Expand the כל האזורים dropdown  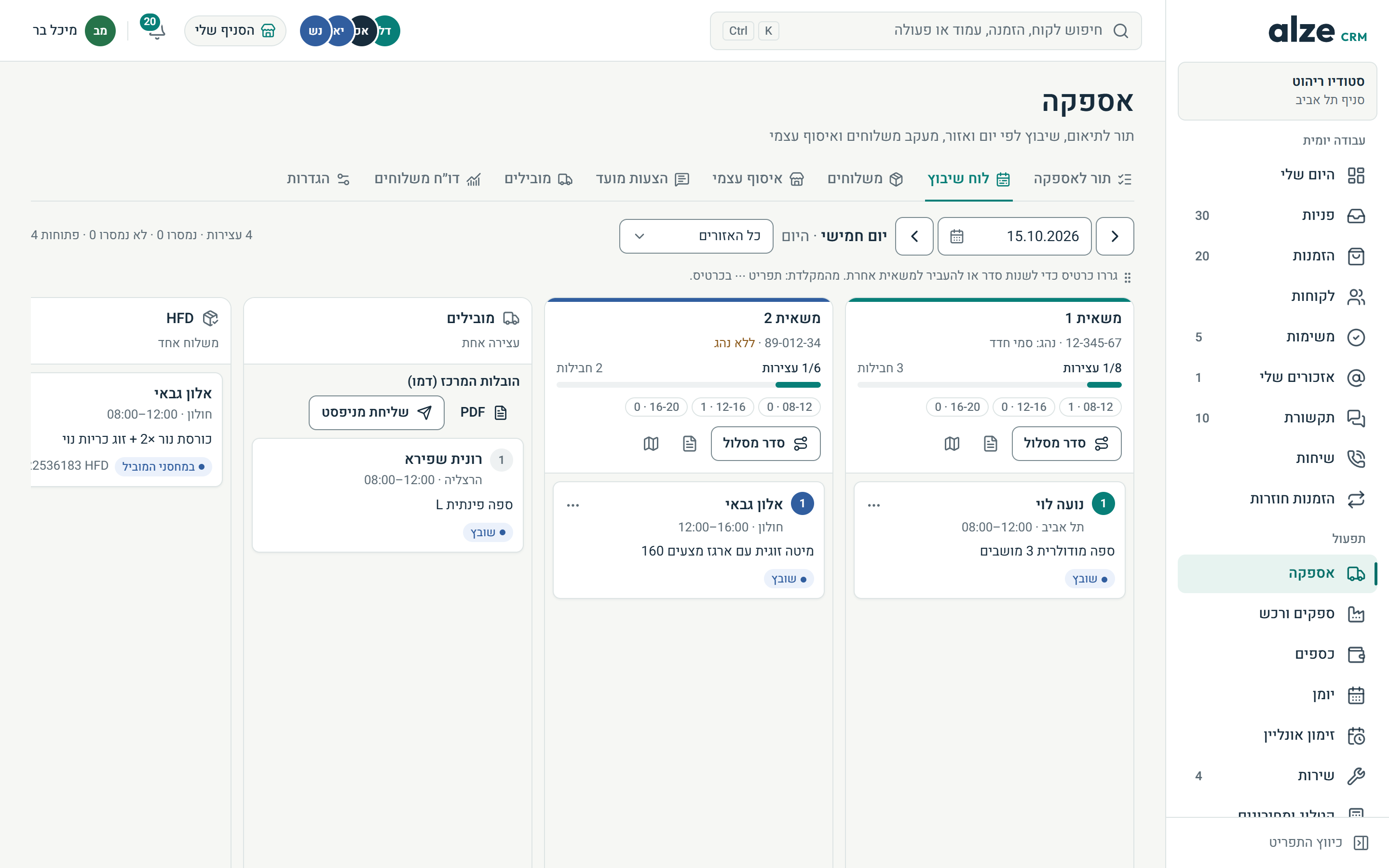point(695,236)
